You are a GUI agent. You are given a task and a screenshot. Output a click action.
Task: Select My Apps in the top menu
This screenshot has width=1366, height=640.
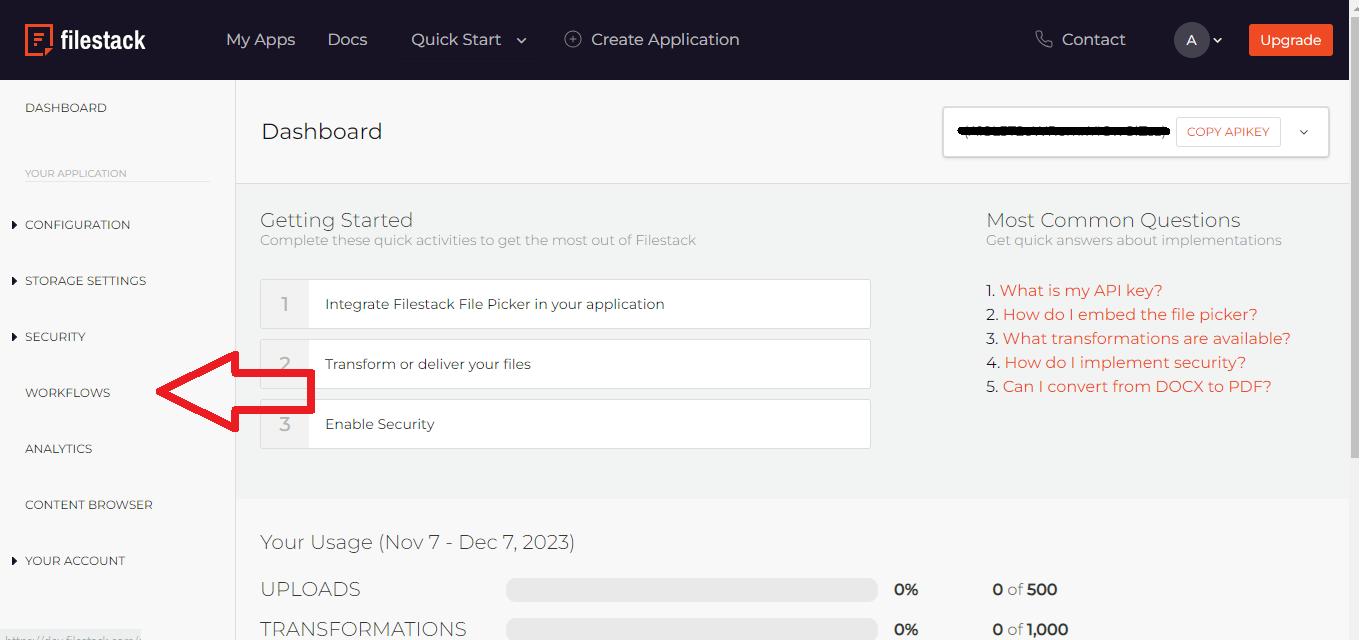260,39
